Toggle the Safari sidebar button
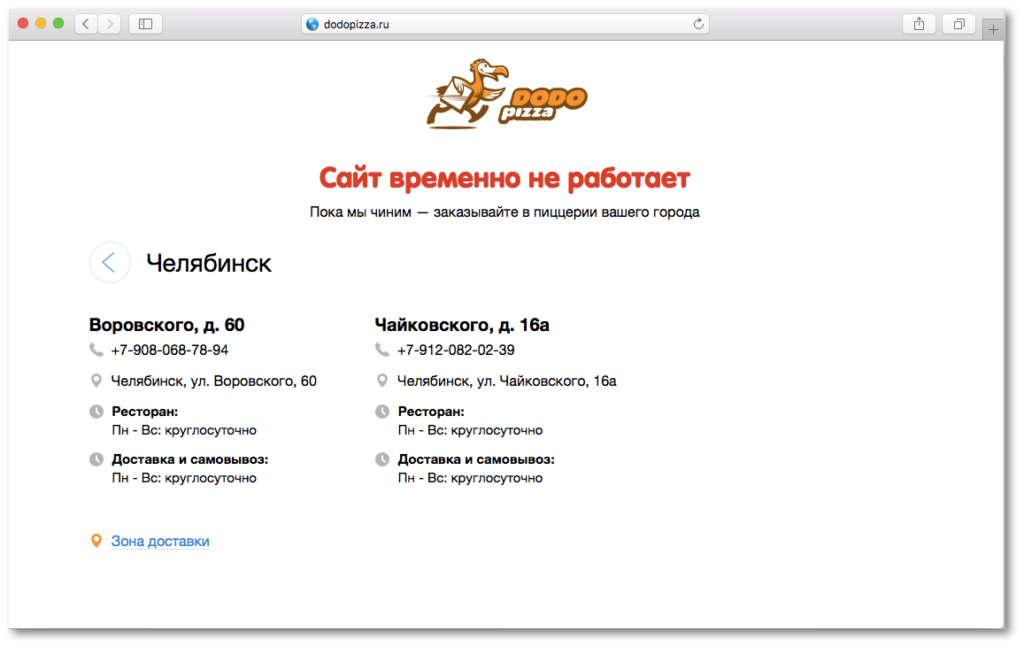The image size is (1024, 647). pyautogui.click(x=145, y=24)
